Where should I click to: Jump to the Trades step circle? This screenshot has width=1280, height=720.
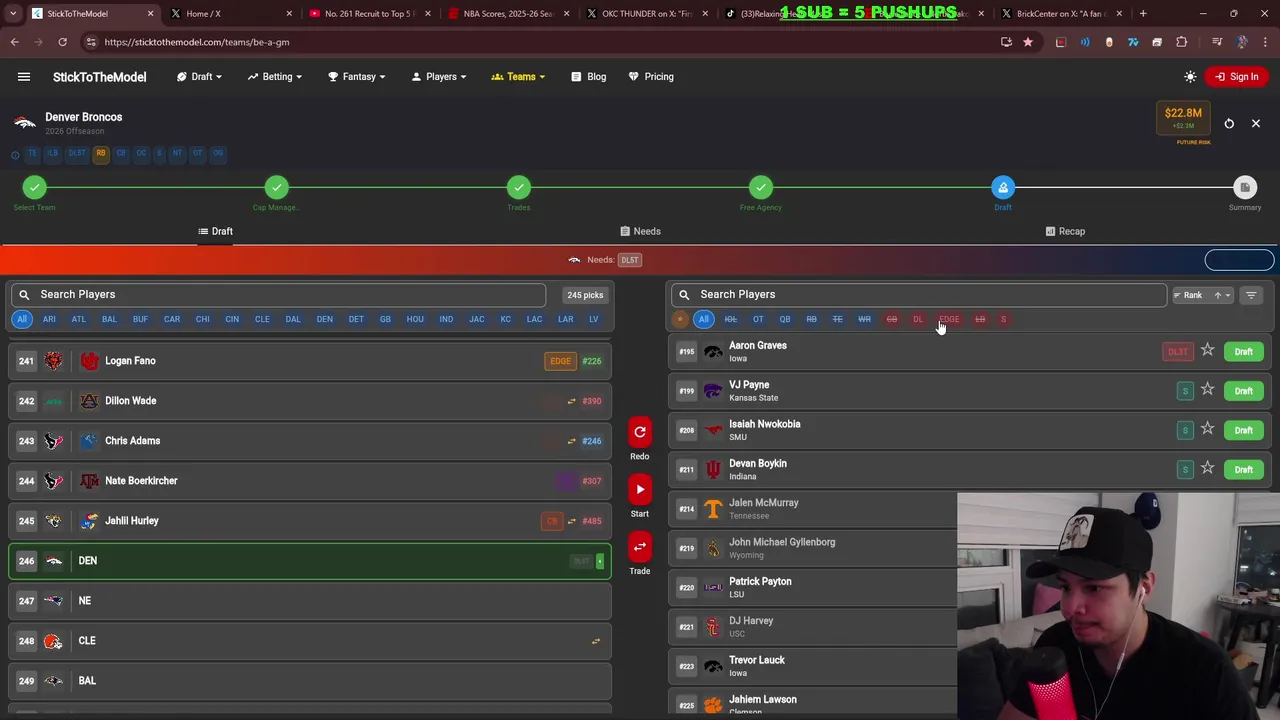tap(519, 187)
